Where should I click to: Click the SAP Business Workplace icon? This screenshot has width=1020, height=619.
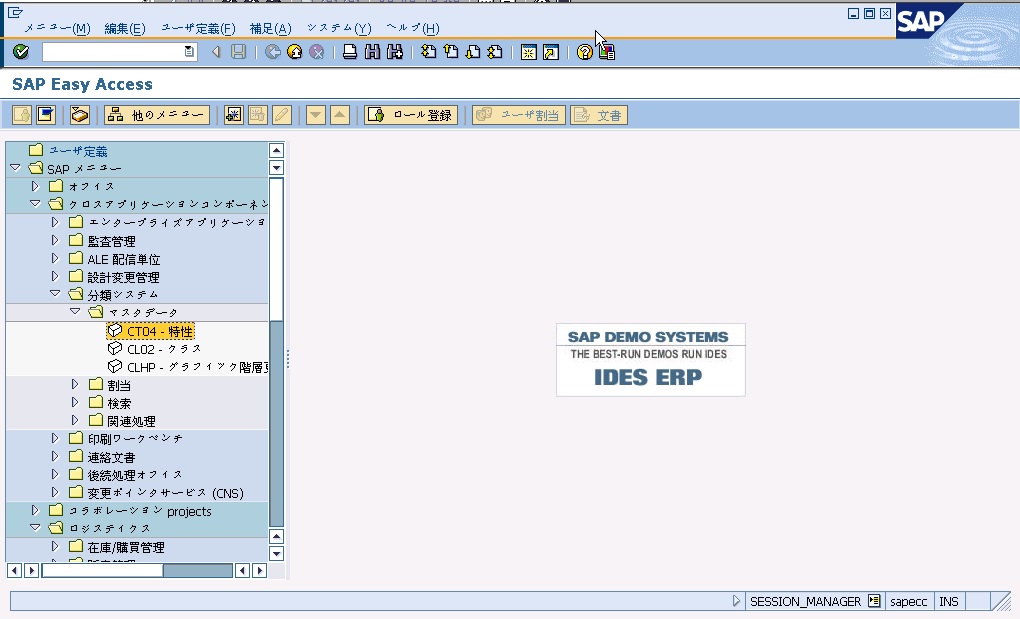click(79, 115)
